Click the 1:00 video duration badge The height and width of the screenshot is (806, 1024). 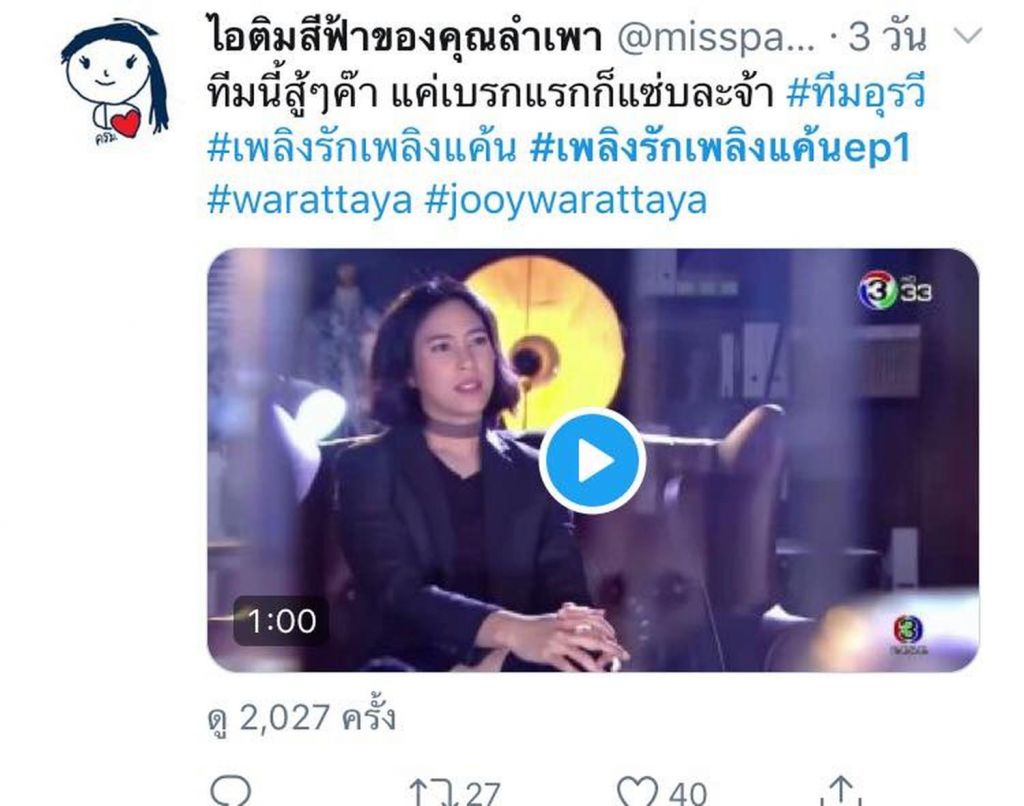(x=281, y=621)
